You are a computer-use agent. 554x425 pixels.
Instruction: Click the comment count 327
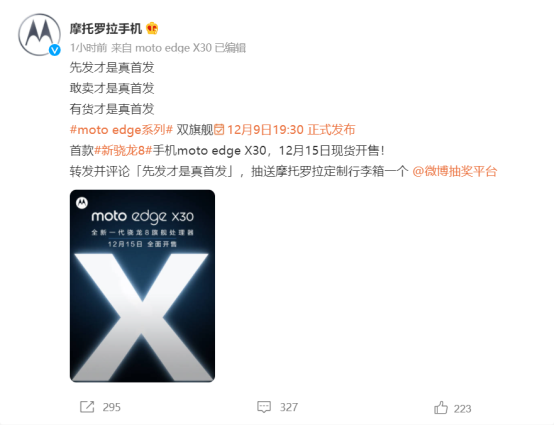click(x=289, y=407)
